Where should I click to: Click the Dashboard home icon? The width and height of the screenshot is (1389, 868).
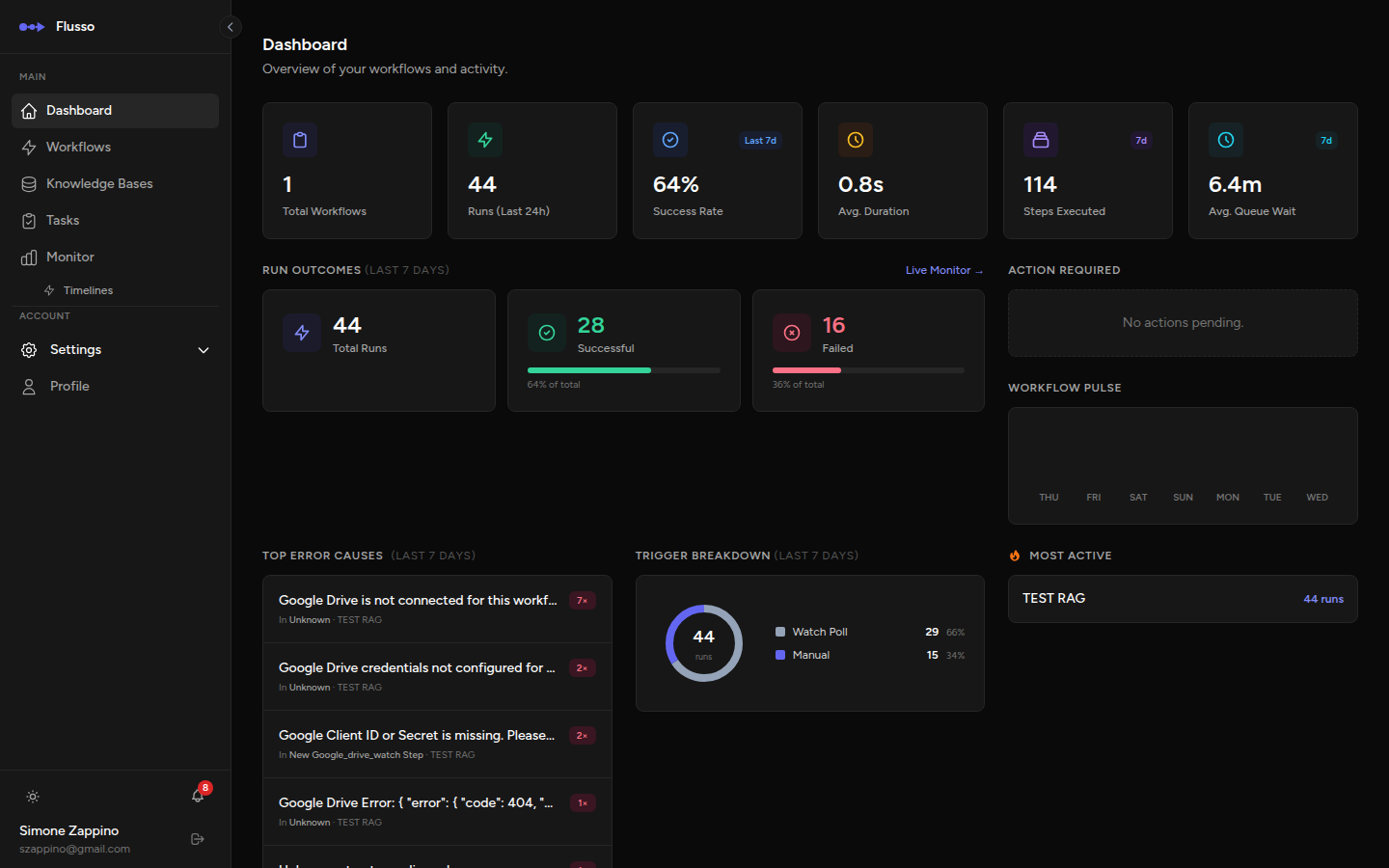tap(29, 111)
